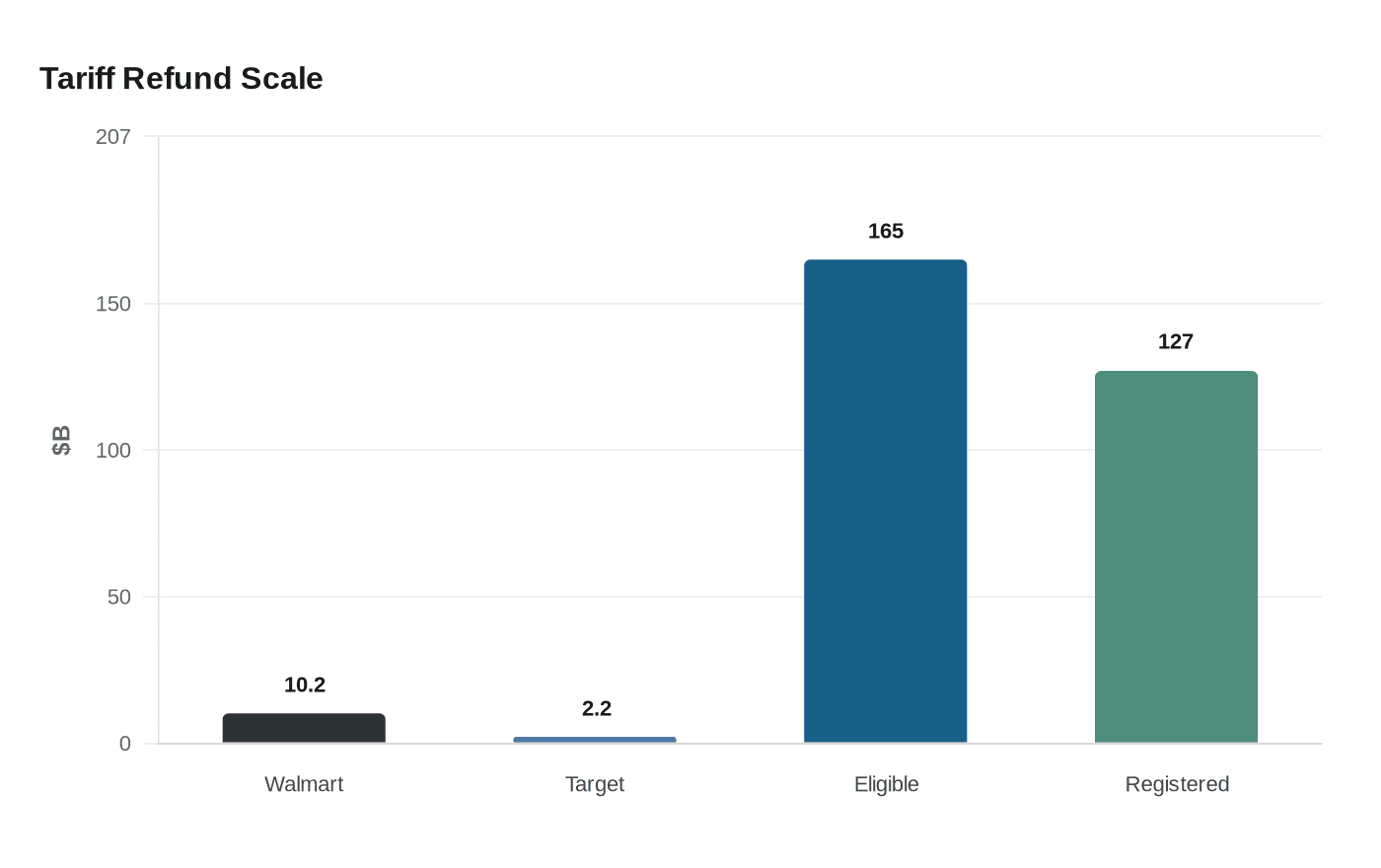This screenshot has height=868, width=1381.
Task: Select the 127 data label
Action: 1176,341
